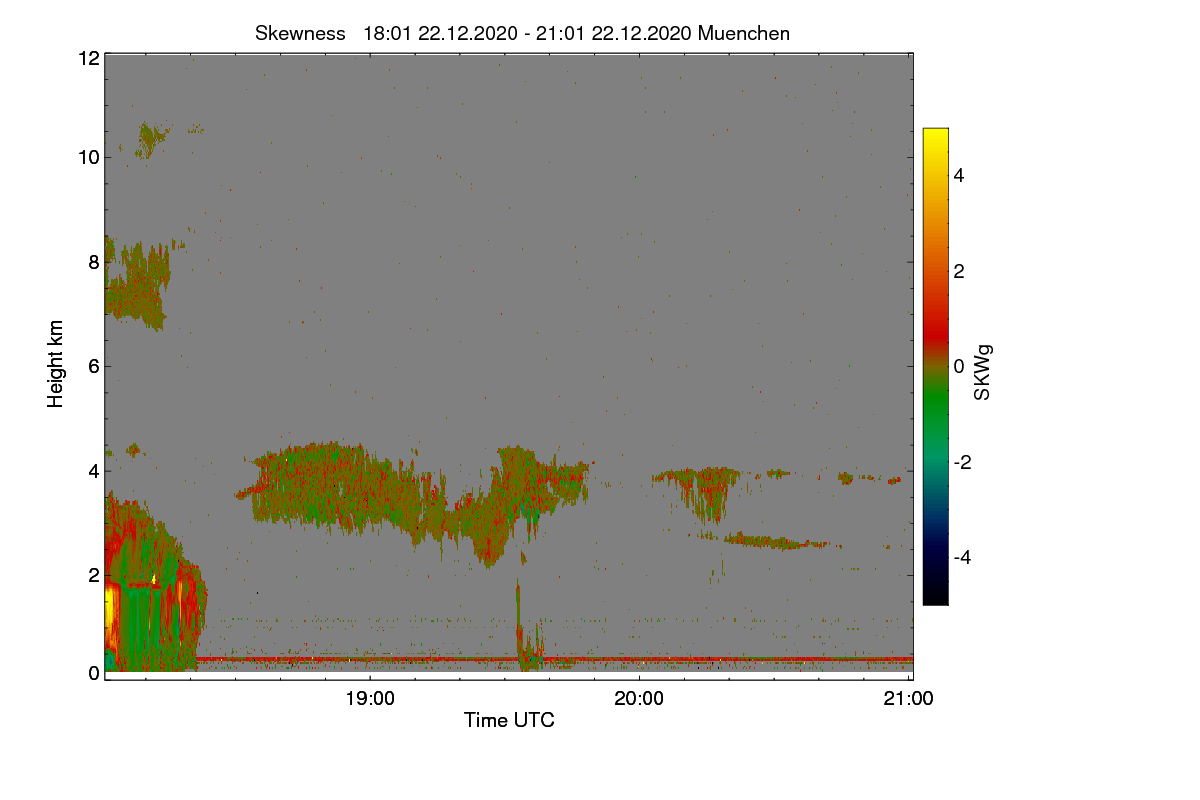This screenshot has width=1200, height=800.
Task: Click the 8 km height tick label
Action: (93, 262)
